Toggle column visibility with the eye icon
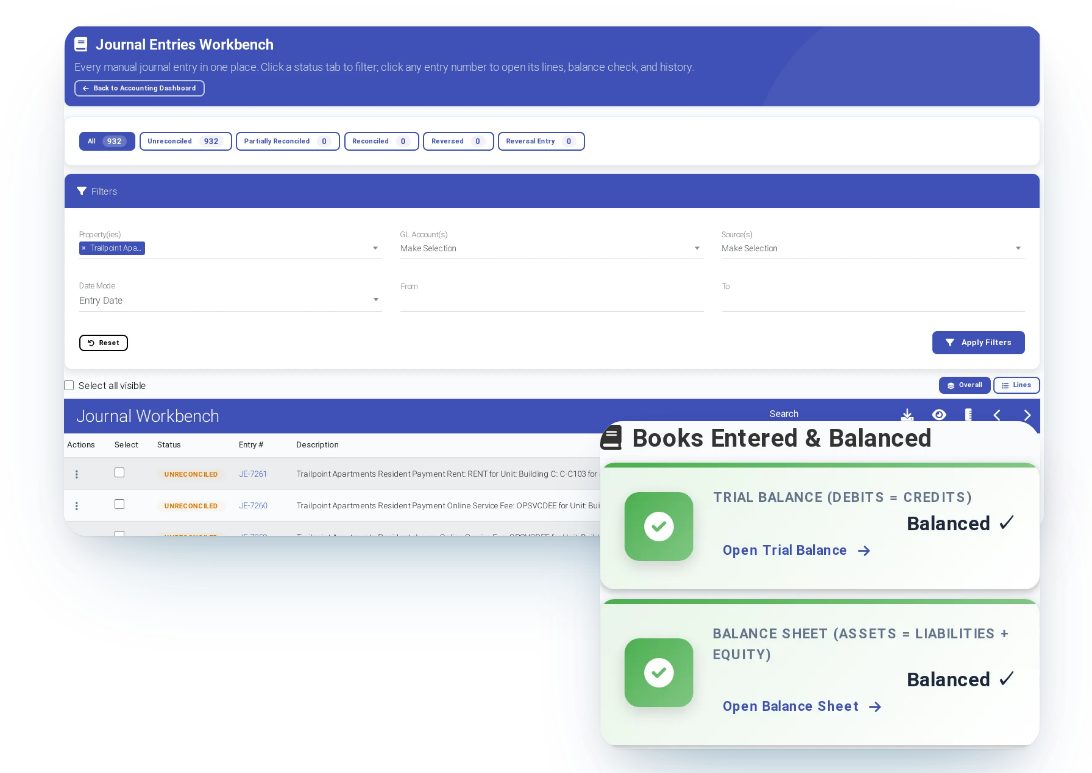Image resolution: width=1092 pixels, height=773 pixels. coord(939,415)
